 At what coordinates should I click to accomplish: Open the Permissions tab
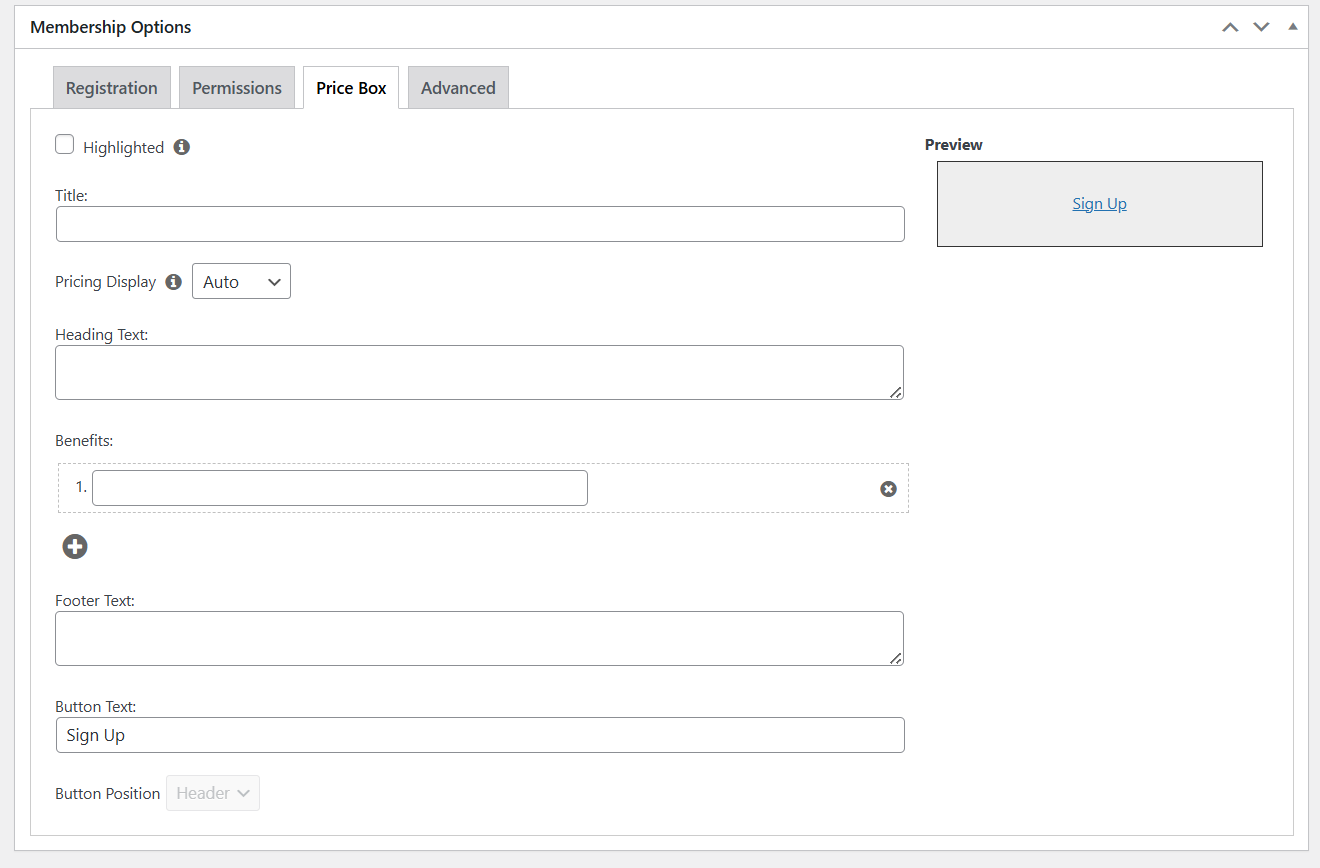click(x=237, y=88)
